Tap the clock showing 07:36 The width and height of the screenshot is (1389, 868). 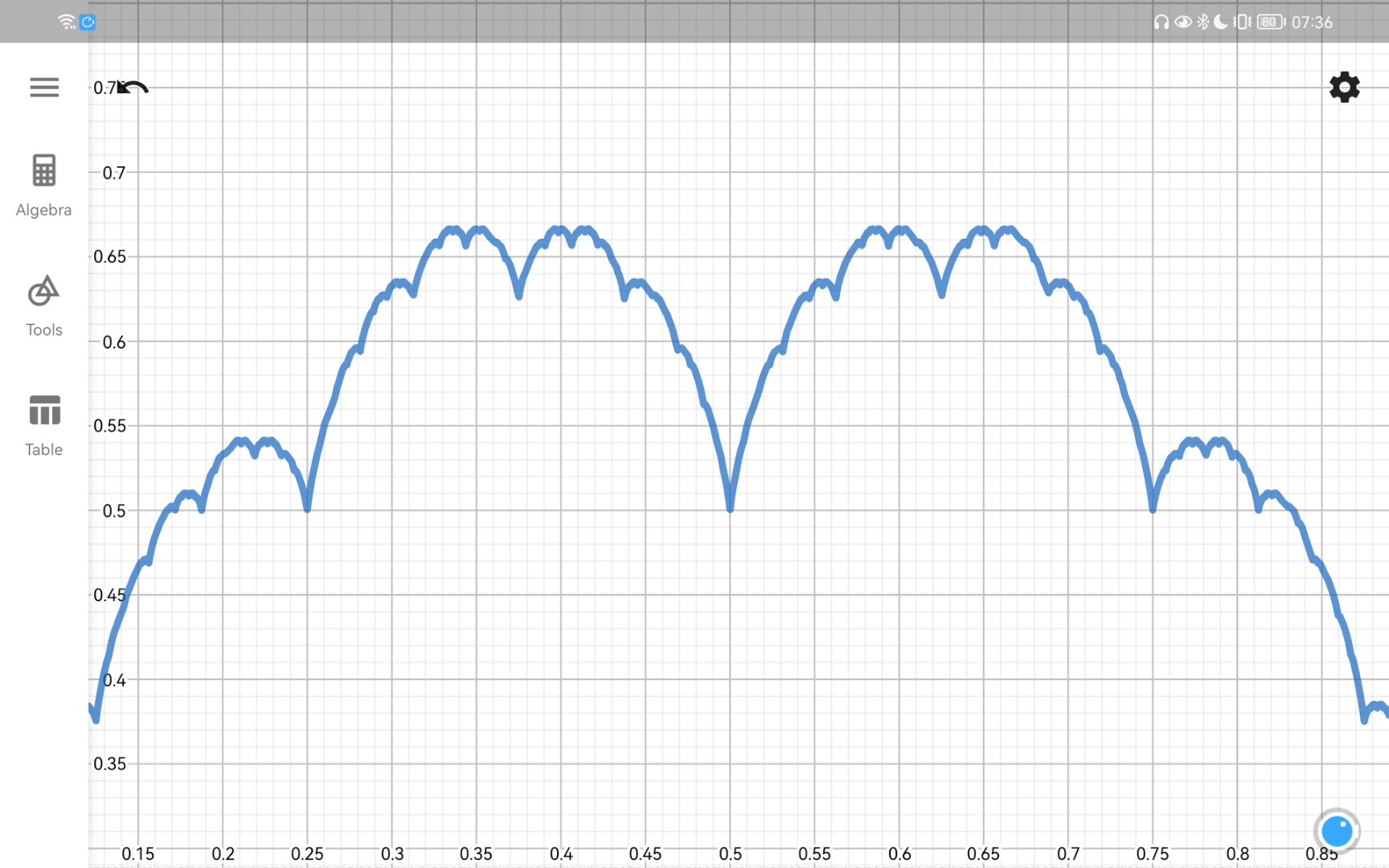click(x=1312, y=23)
